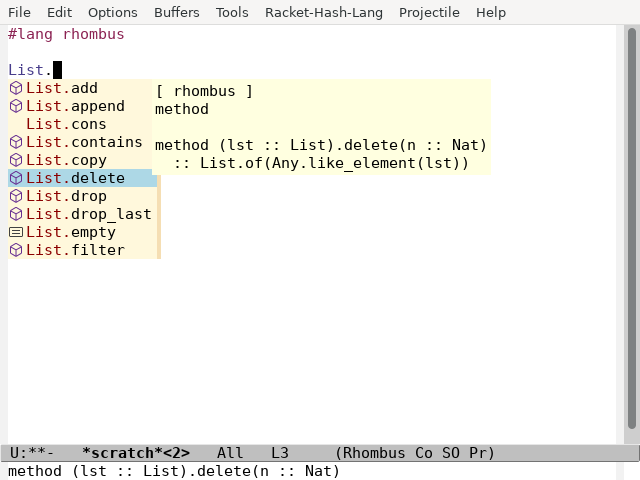Viewport: 640px width, 480px height.
Task: Click the *scratch*<2> buffer name
Action: pyautogui.click(x=136, y=453)
